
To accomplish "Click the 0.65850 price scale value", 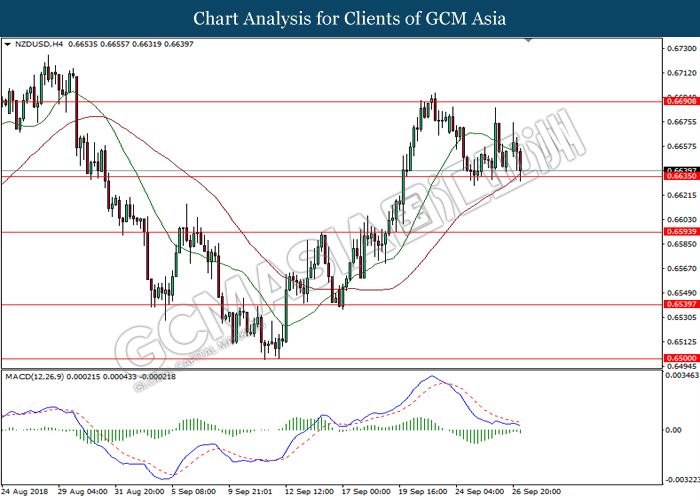I will (681, 244).
